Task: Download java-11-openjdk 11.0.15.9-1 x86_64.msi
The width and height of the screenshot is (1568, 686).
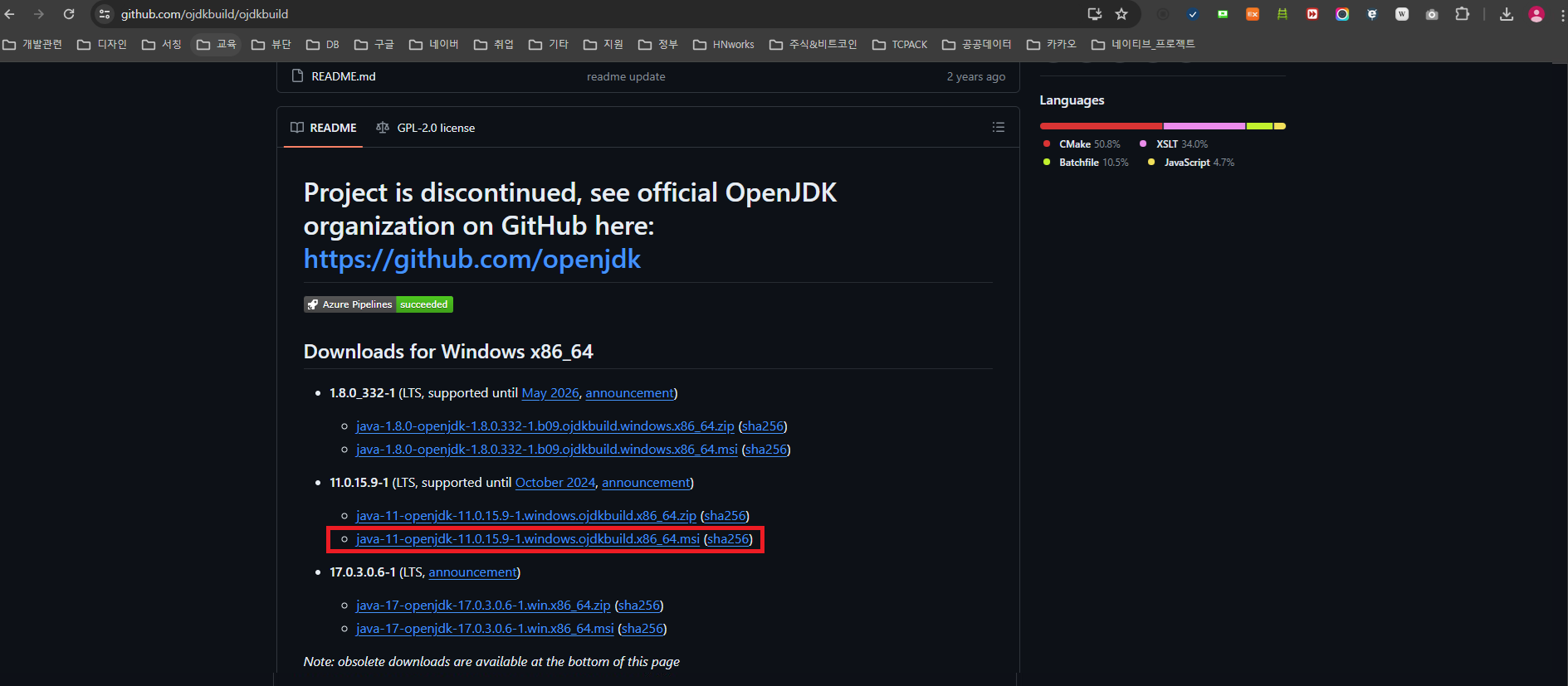Action: pos(528,539)
